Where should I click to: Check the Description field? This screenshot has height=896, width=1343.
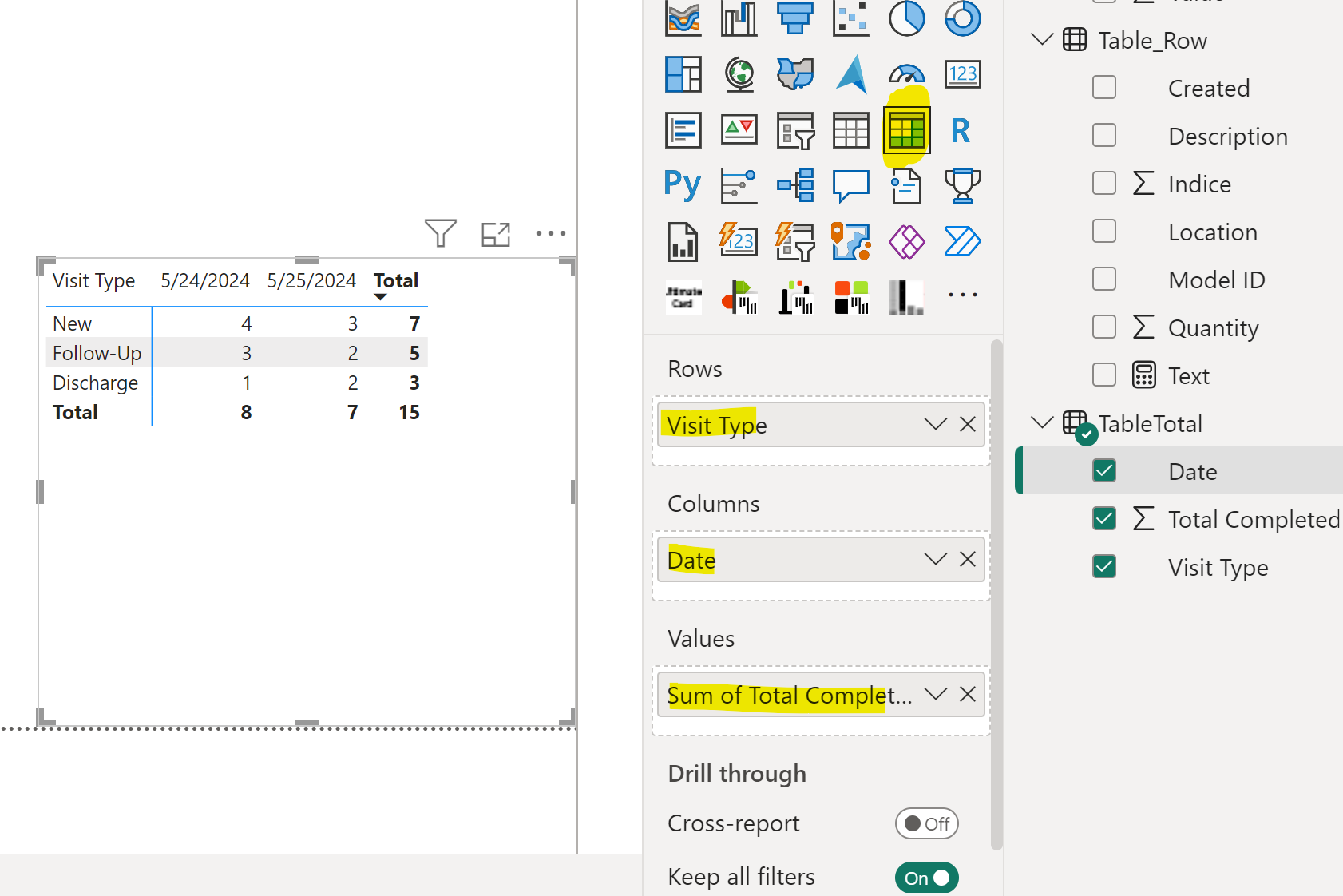(1104, 135)
